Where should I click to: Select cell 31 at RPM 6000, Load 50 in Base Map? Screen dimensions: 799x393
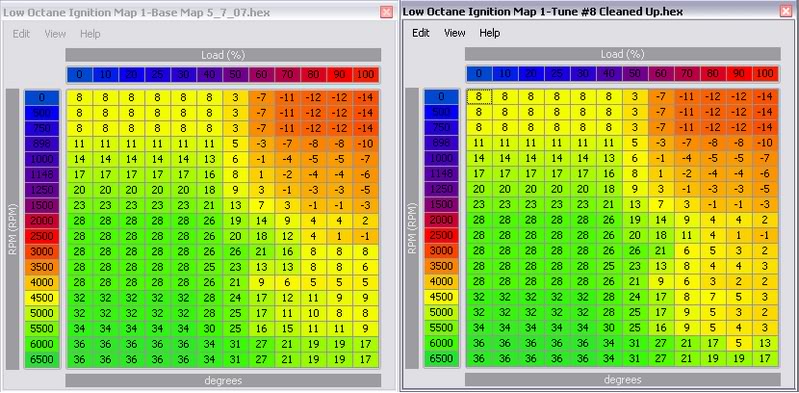click(235, 344)
